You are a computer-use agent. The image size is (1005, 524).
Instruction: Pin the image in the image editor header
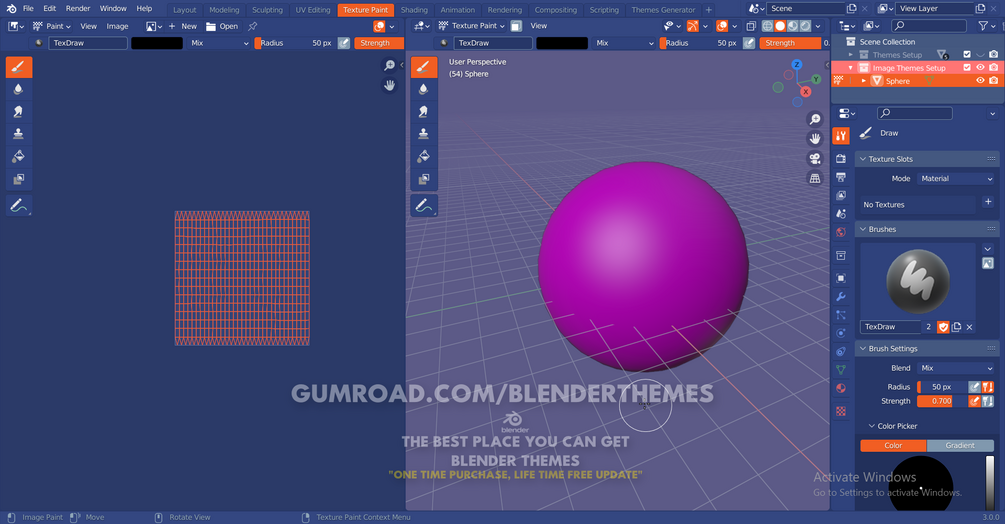(253, 26)
